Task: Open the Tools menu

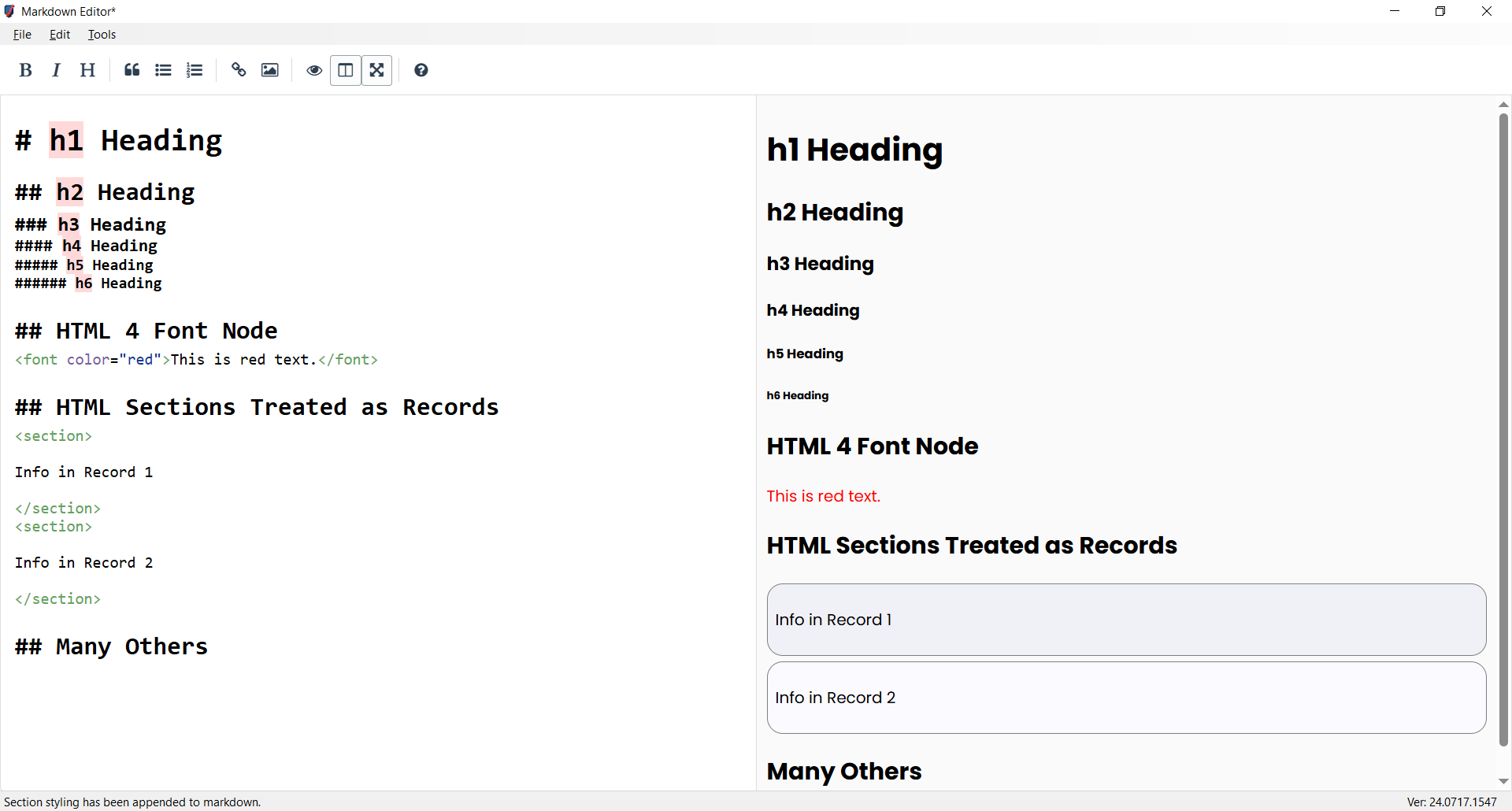Action: tap(102, 35)
